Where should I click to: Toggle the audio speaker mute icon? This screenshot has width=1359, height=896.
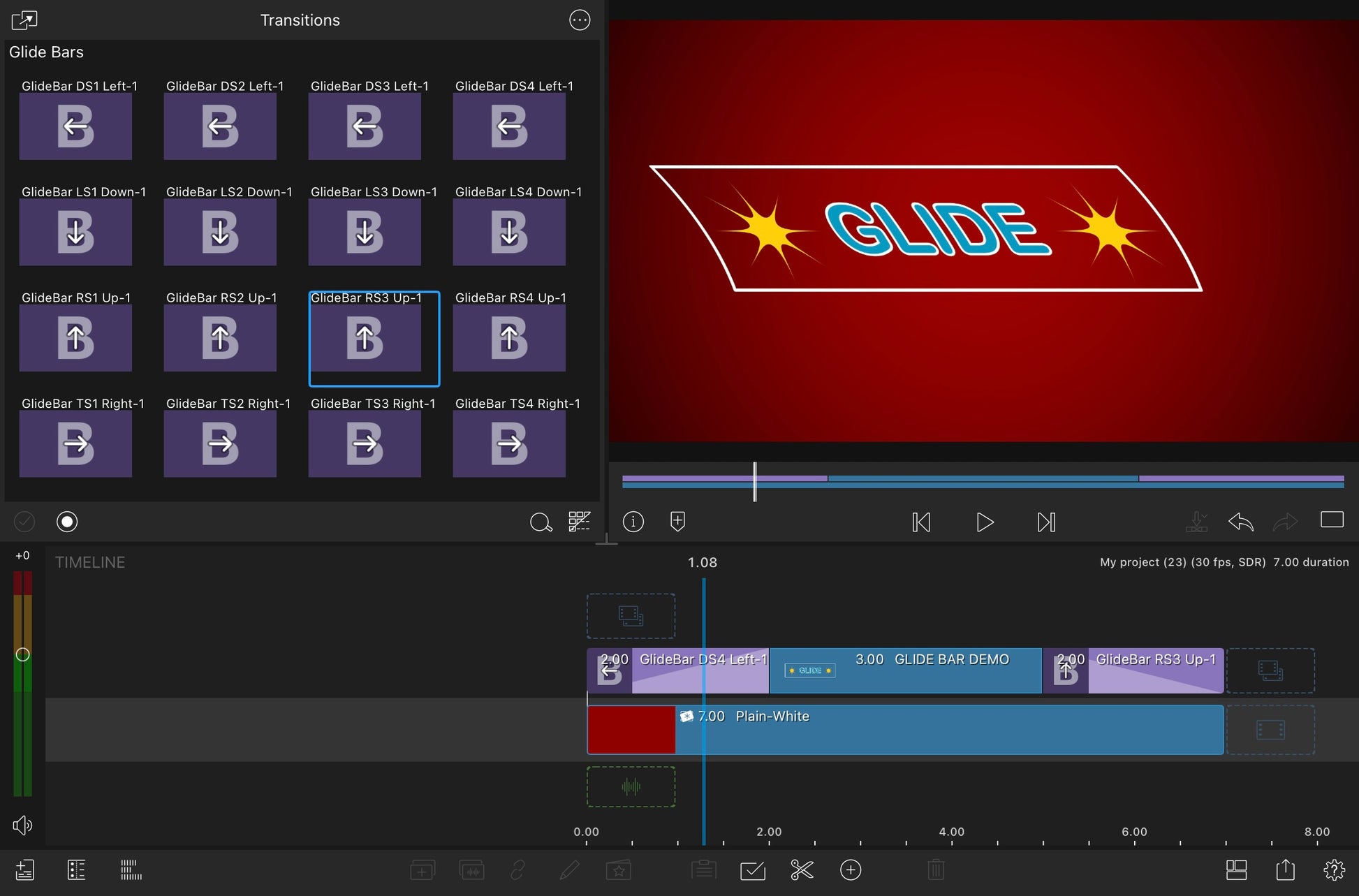[22, 825]
